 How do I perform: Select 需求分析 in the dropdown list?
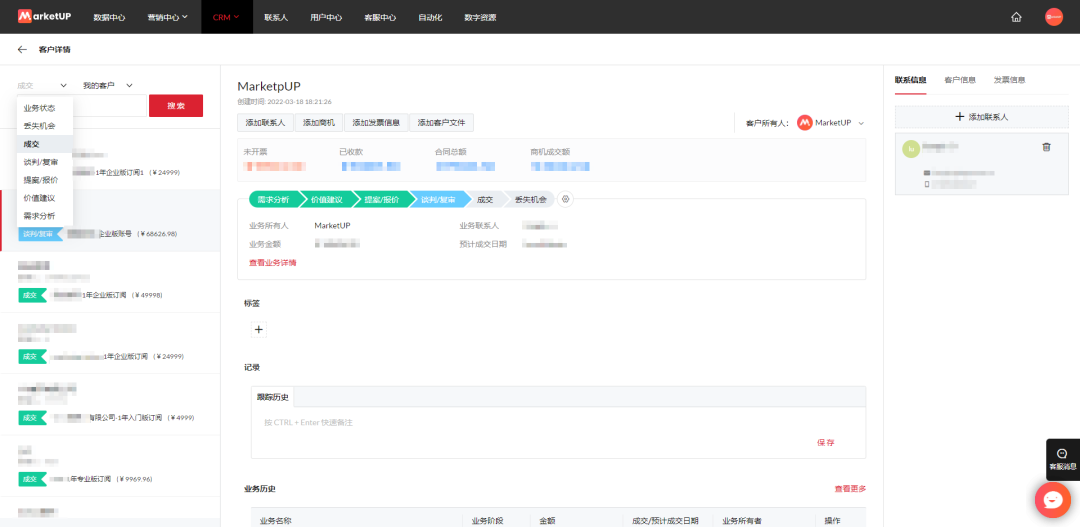tap(45, 216)
